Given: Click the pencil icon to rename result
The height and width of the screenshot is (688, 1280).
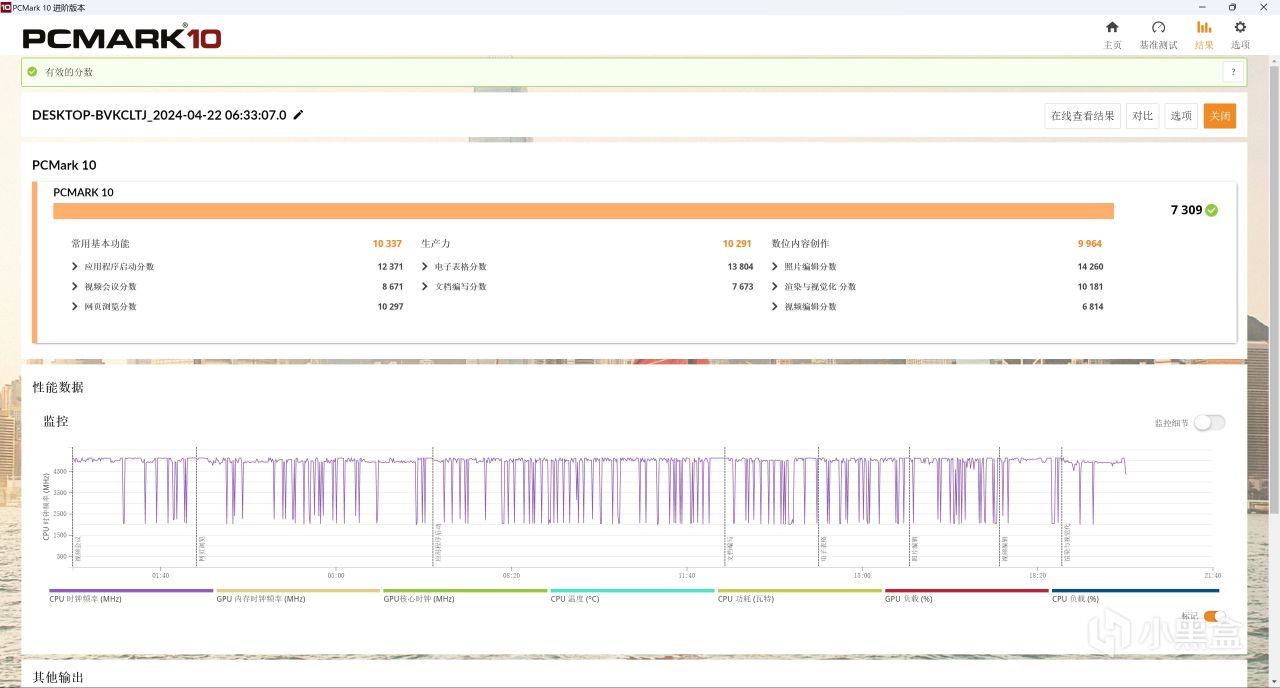Looking at the screenshot, I should (x=298, y=115).
